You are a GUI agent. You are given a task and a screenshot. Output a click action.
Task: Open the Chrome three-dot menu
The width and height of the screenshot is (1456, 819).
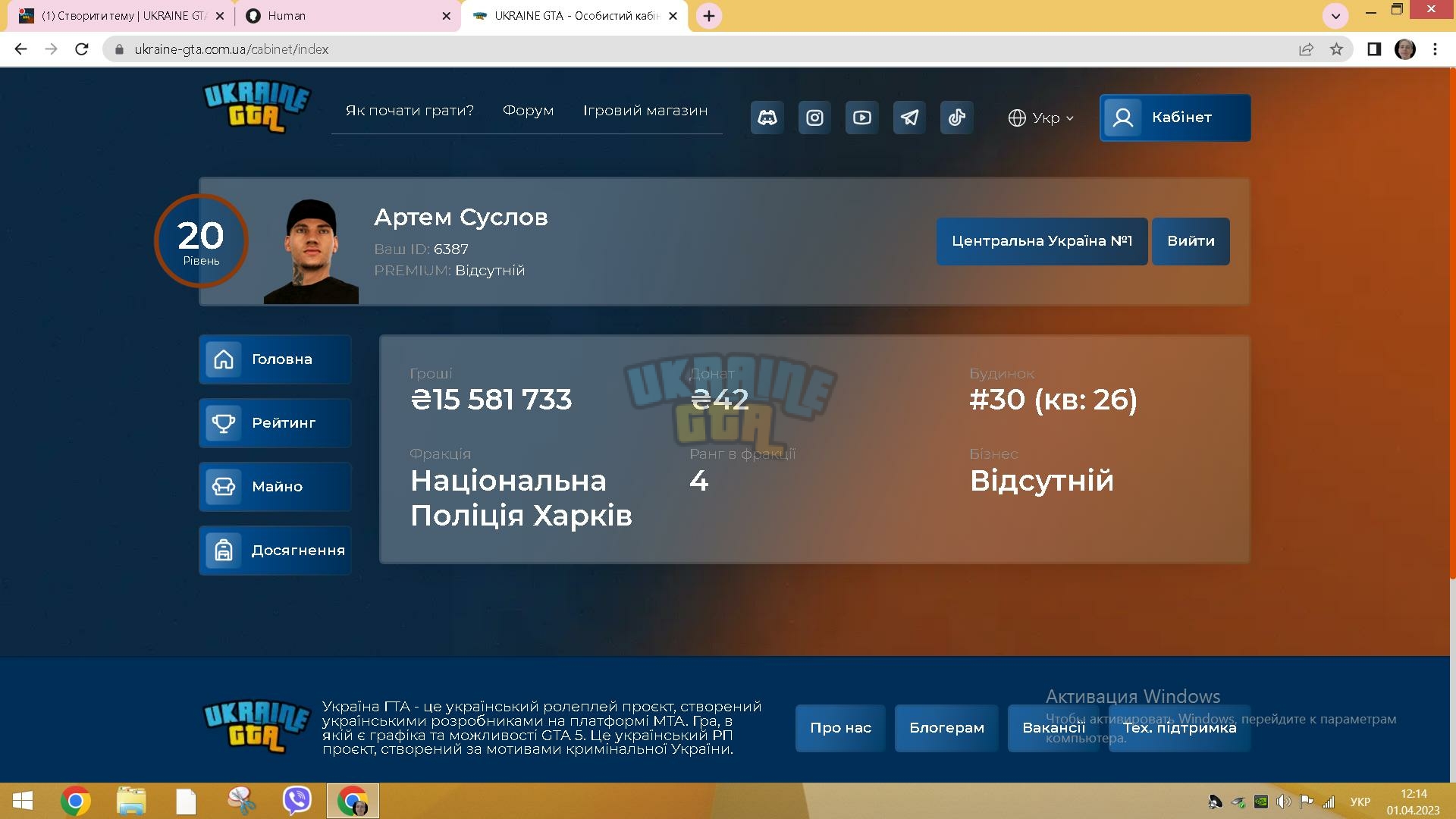click(1435, 49)
